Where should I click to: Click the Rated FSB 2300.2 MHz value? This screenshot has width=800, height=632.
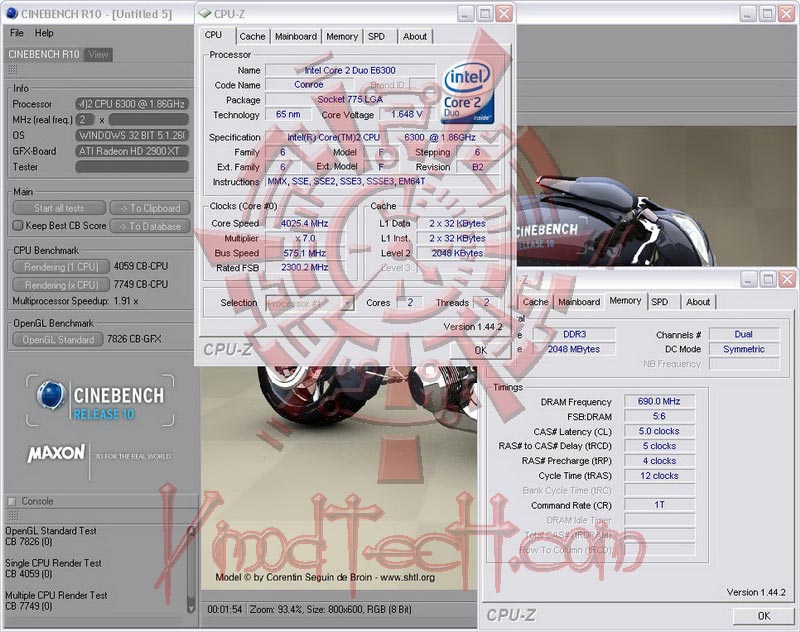(305, 268)
